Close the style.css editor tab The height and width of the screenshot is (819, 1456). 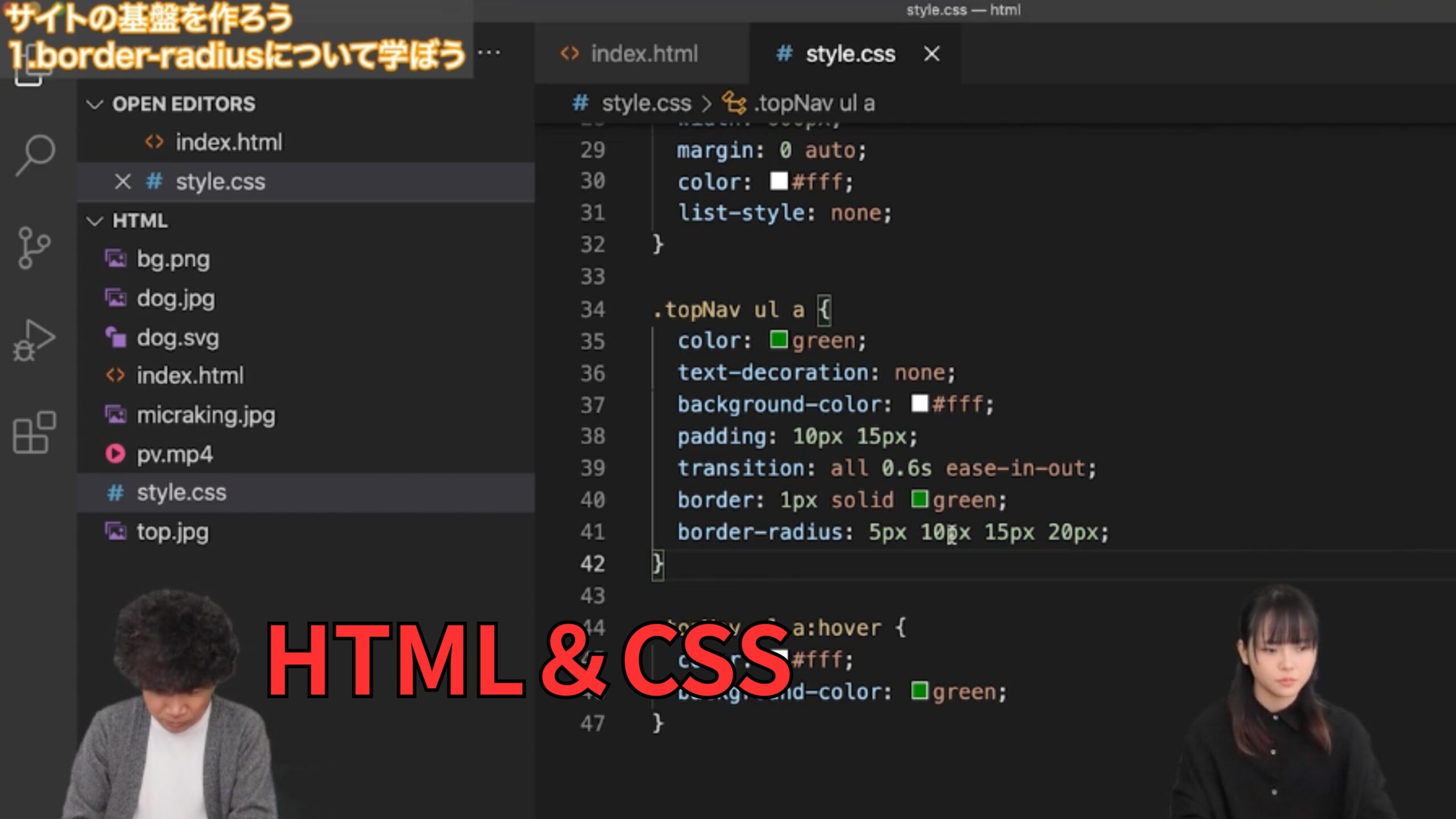tap(932, 54)
